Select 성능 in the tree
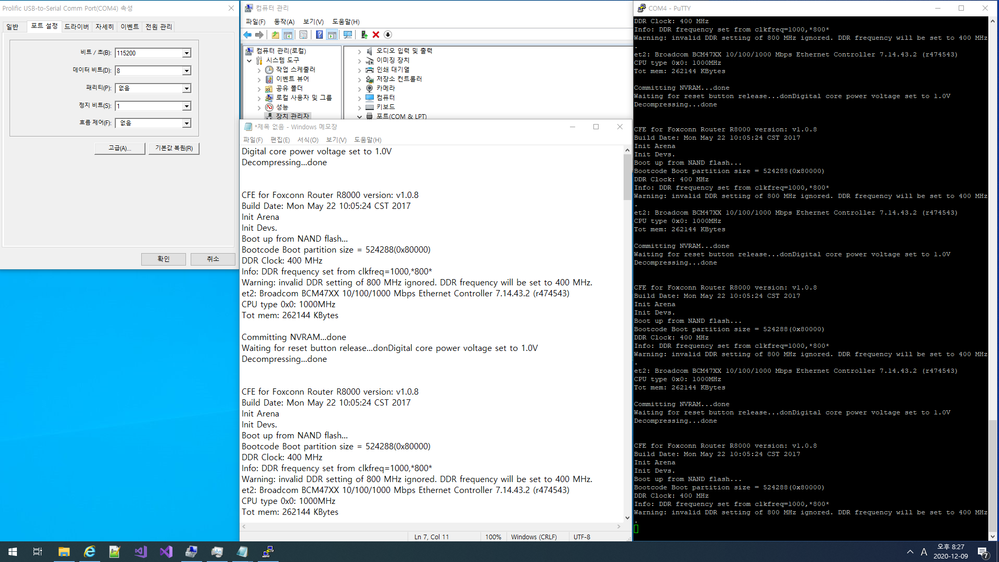This screenshot has width=999, height=562. (282, 107)
